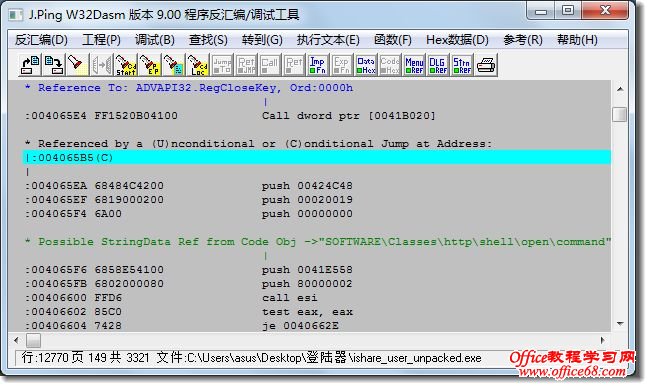This screenshot has width=648, height=386.
Task: Click the Jump To toolbar button
Action: coord(222,65)
